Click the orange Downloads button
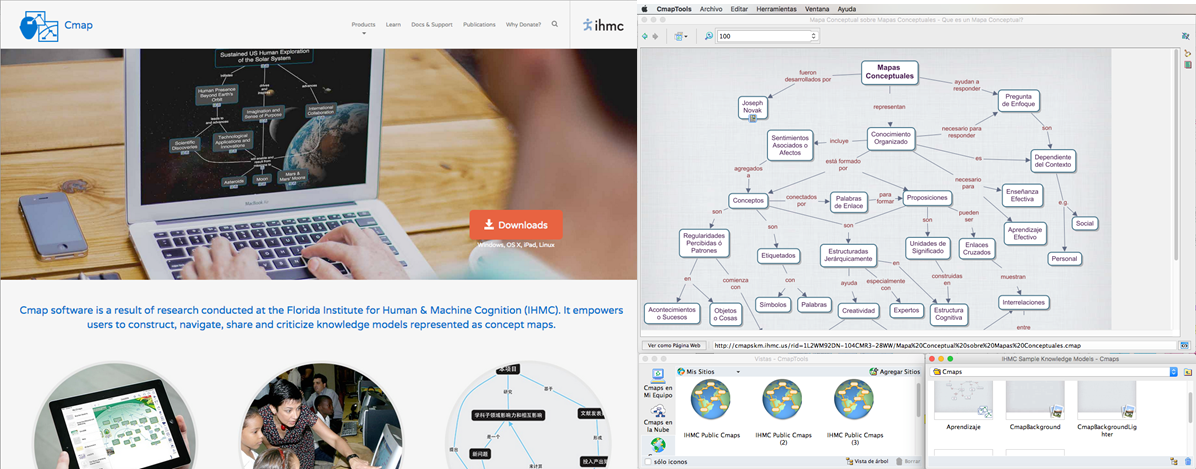Image resolution: width=1196 pixels, height=469 pixels. (x=516, y=225)
